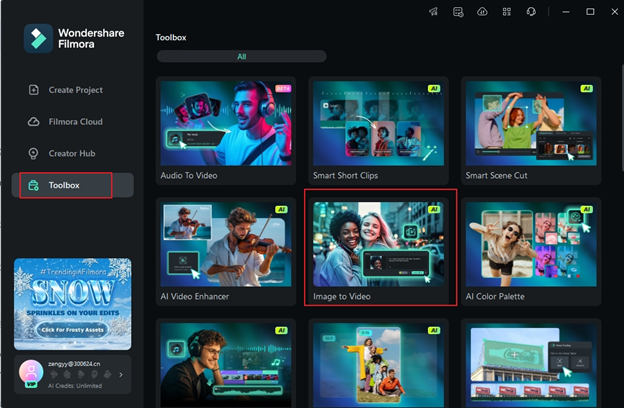This screenshot has height=408, width=624.
Task: Open the Image to Video tool
Action: [380, 250]
